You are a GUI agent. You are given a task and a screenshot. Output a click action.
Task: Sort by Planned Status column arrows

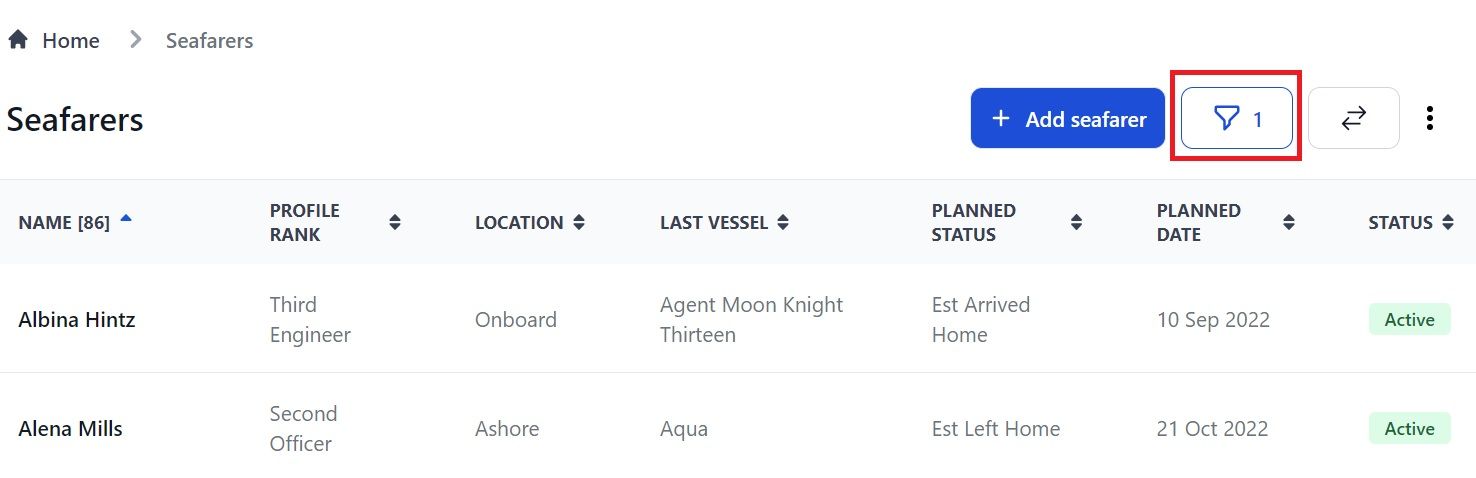[1076, 223]
